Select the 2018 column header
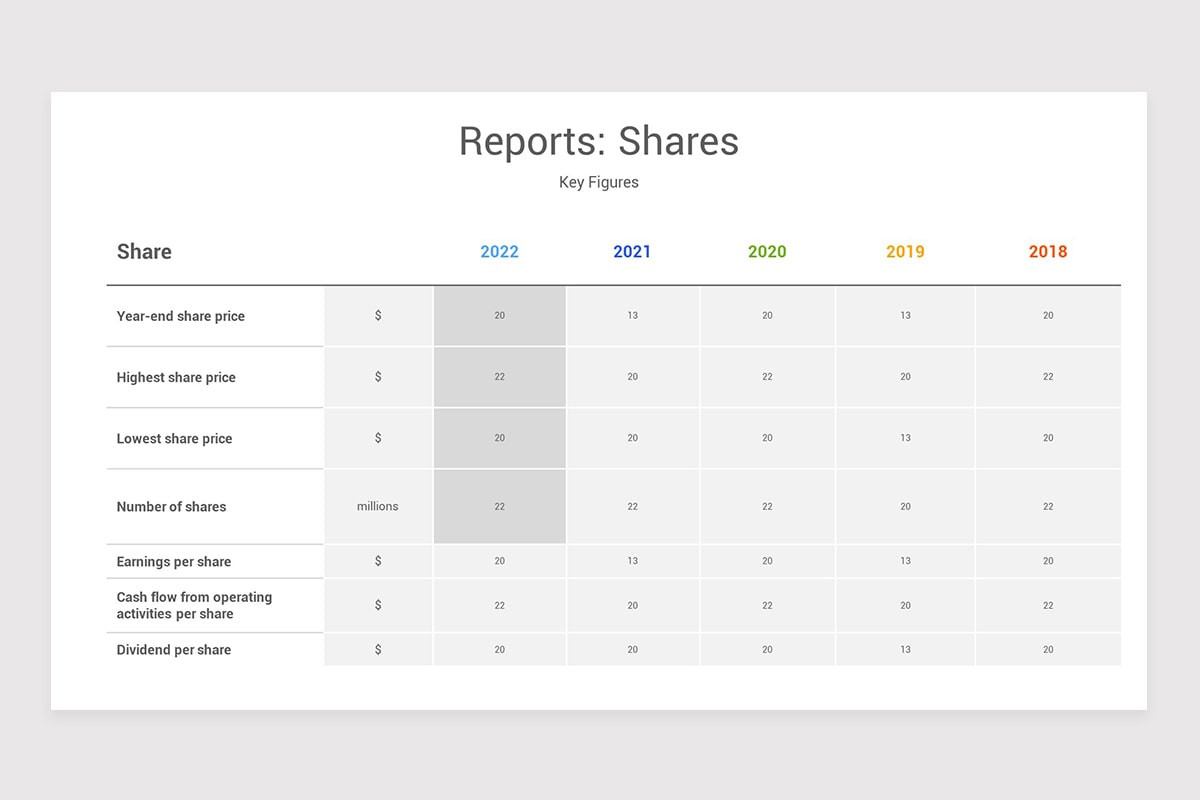This screenshot has width=1200, height=800. pyautogui.click(x=1047, y=252)
